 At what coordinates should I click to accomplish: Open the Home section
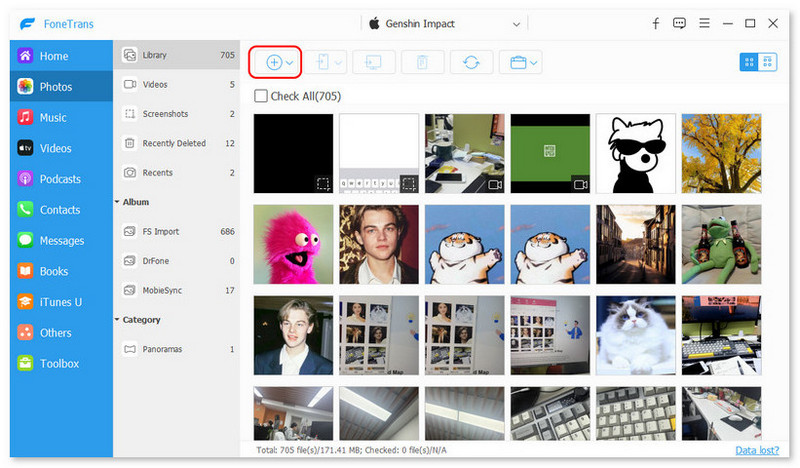61,56
